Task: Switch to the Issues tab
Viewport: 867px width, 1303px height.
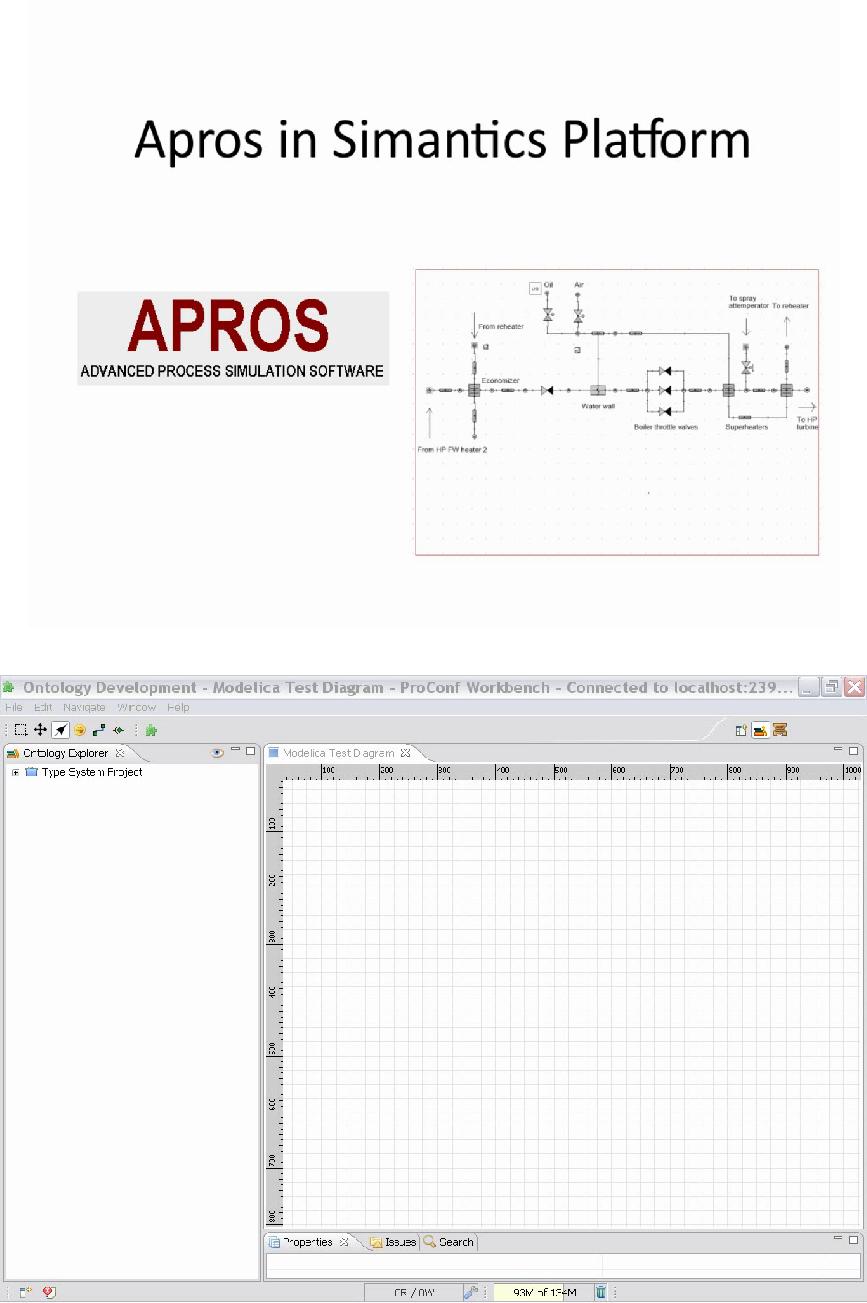Action: click(400, 1242)
